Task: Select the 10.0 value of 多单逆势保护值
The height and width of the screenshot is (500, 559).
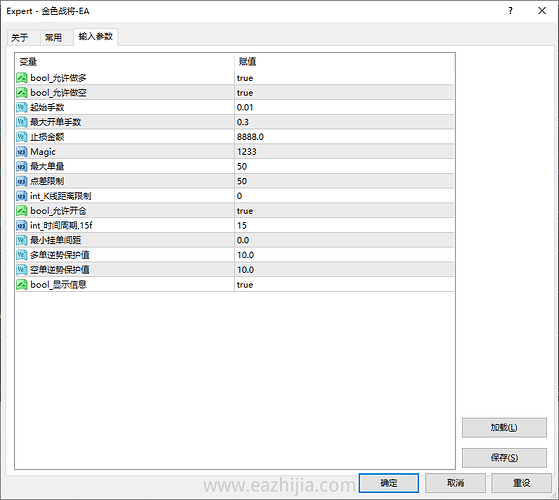Action: click(x=245, y=255)
